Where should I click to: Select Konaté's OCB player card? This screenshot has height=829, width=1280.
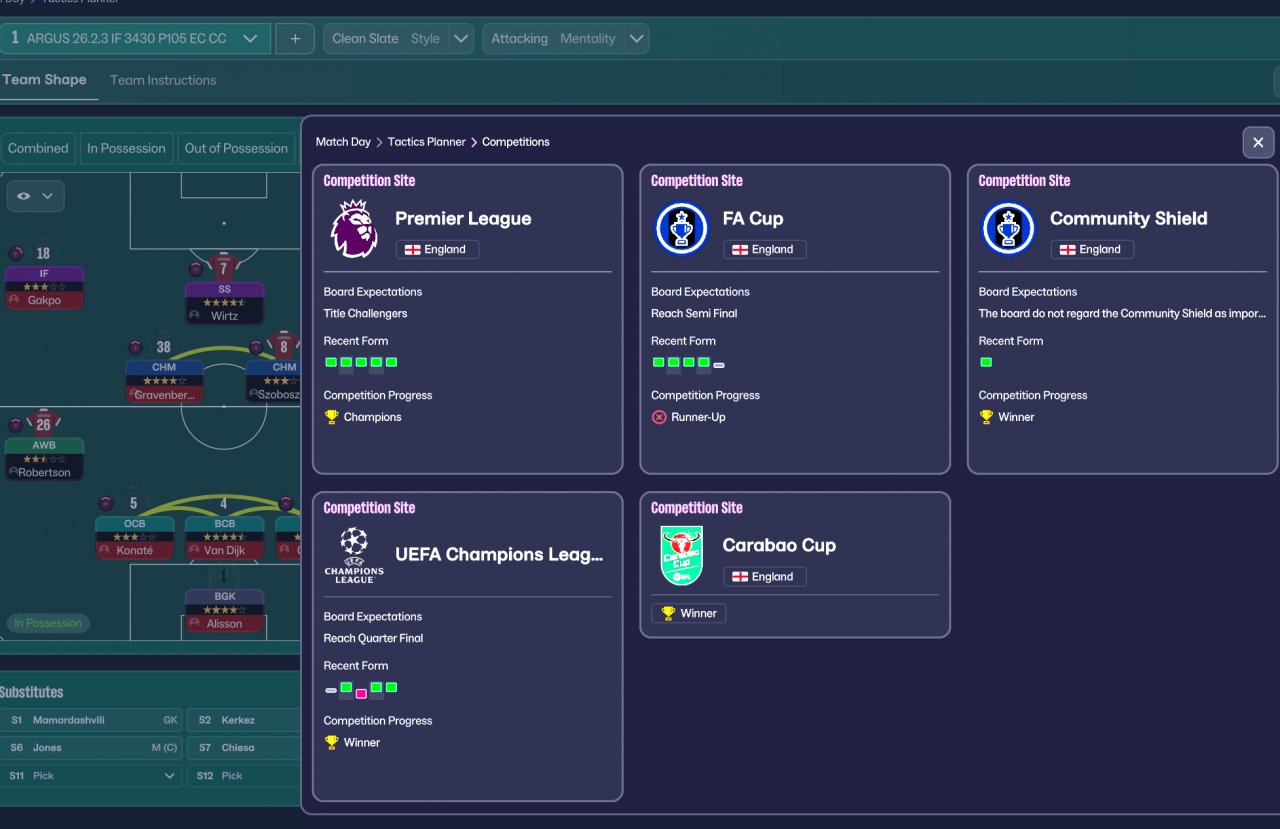click(135, 538)
